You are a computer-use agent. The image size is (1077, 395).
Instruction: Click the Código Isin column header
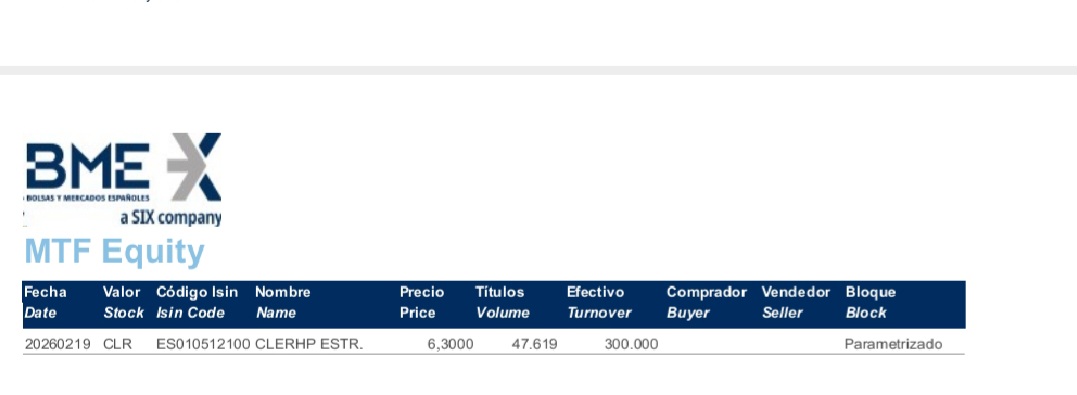coord(197,302)
